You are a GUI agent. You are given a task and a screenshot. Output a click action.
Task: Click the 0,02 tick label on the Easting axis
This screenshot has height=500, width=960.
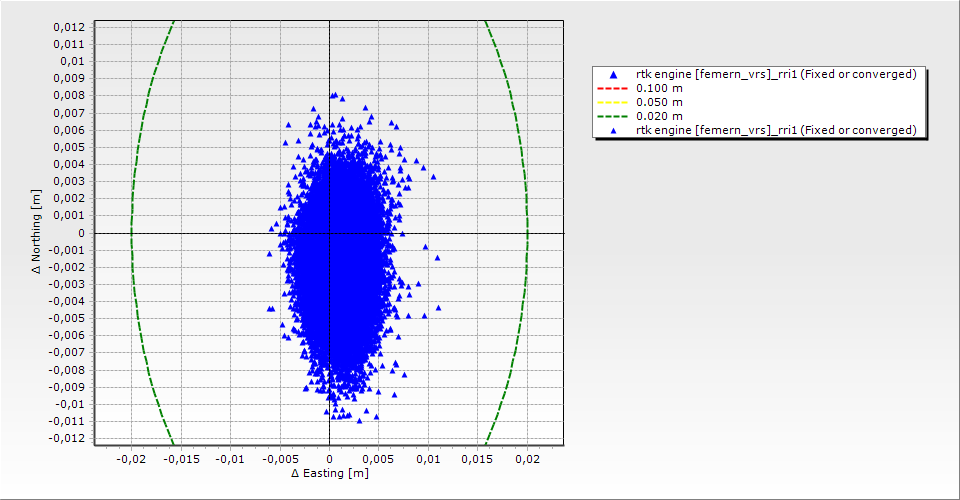(x=527, y=458)
